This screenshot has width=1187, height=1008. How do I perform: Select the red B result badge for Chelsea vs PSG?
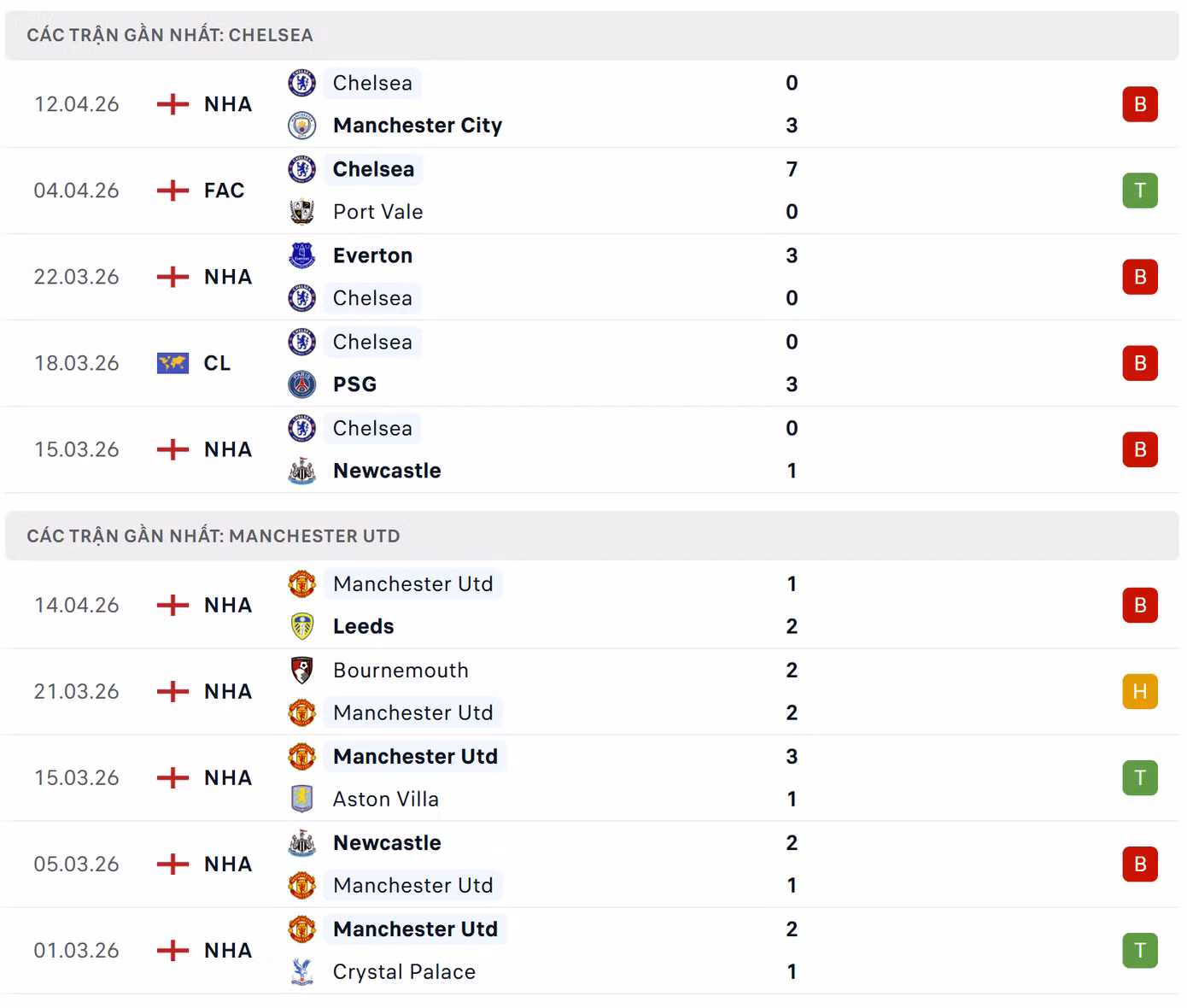pyautogui.click(x=1139, y=362)
